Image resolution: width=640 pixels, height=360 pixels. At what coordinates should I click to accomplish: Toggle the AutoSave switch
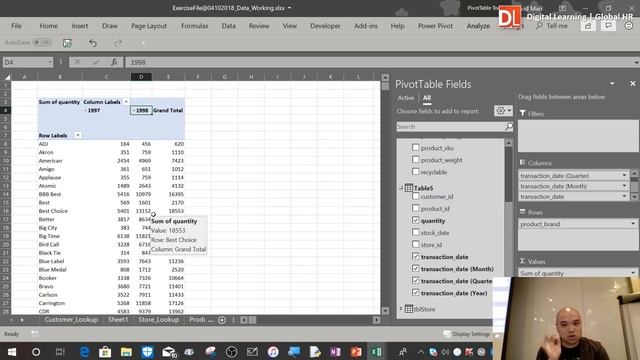pos(42,42)
